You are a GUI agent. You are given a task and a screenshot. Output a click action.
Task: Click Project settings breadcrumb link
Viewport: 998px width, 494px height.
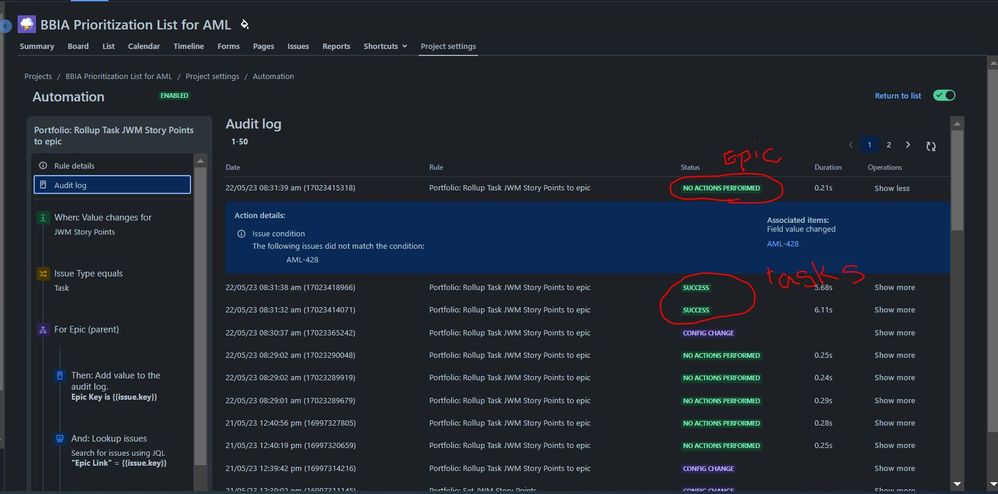coord(213,76)
